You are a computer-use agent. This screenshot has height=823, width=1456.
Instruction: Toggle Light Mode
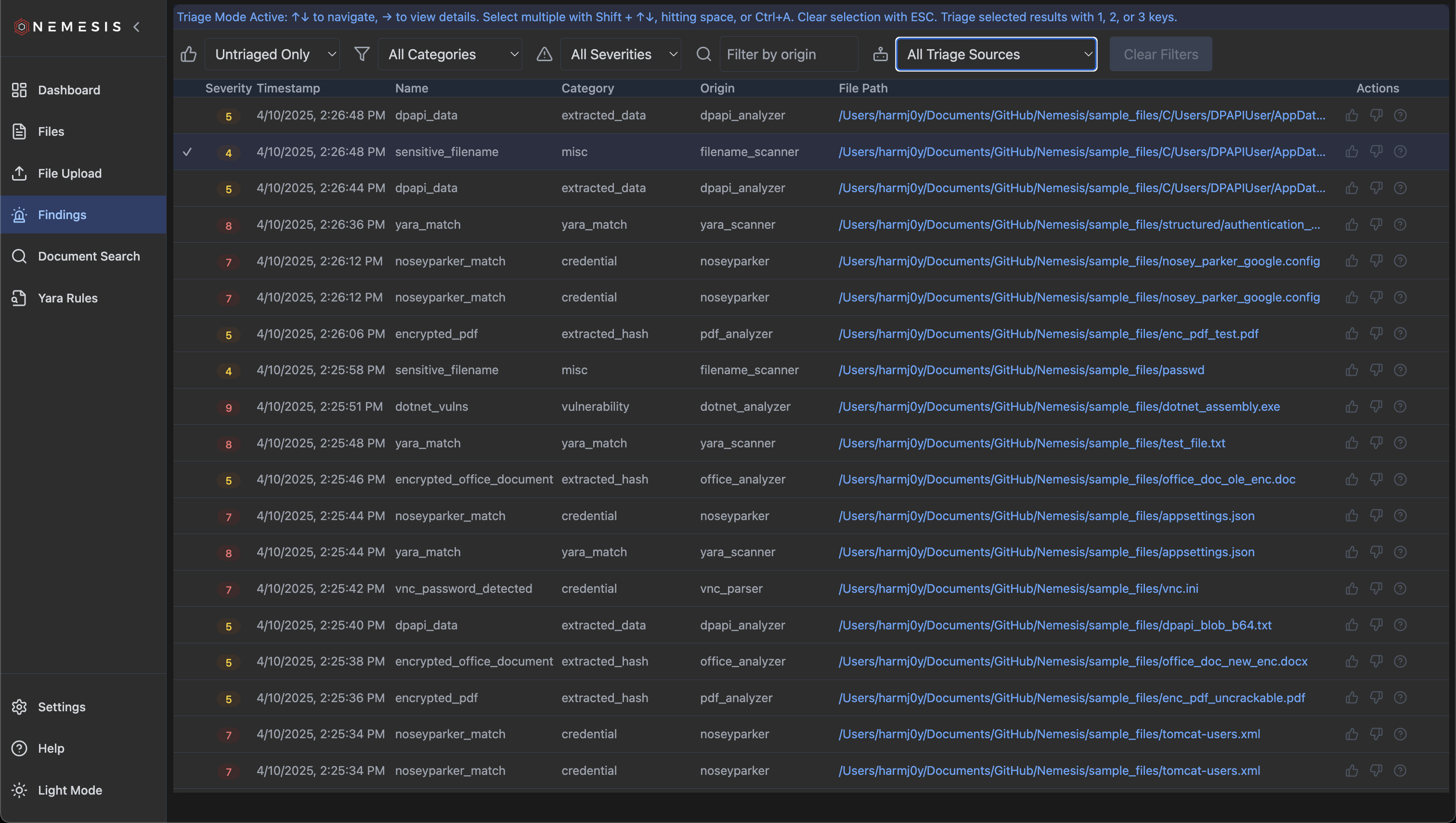pos(69,790)
